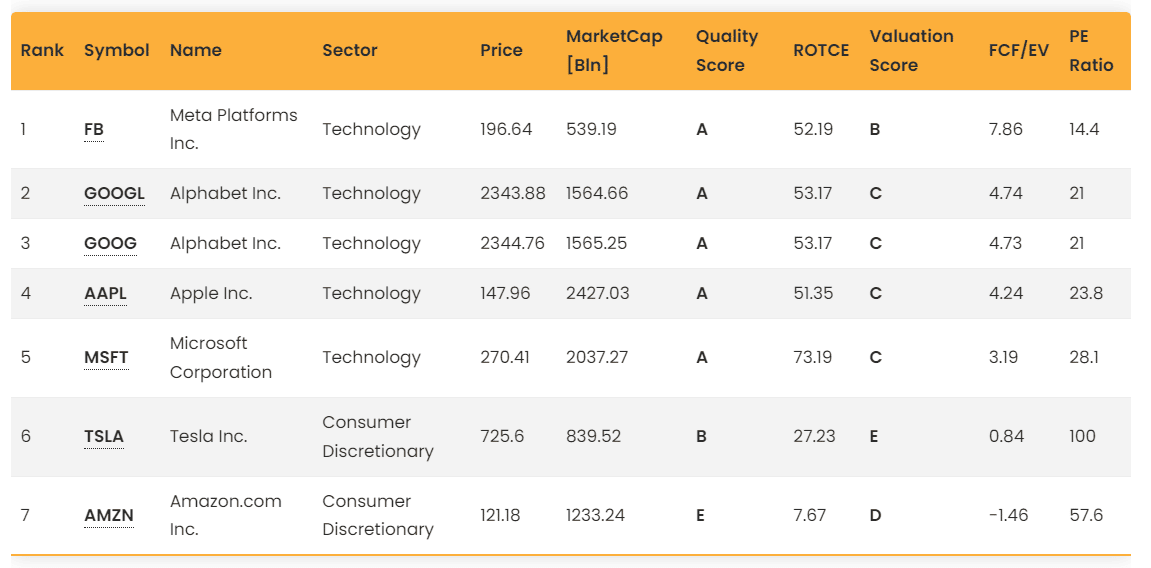Sort by the ROTCE column header

pyautogui.click(x=821, y=51)
